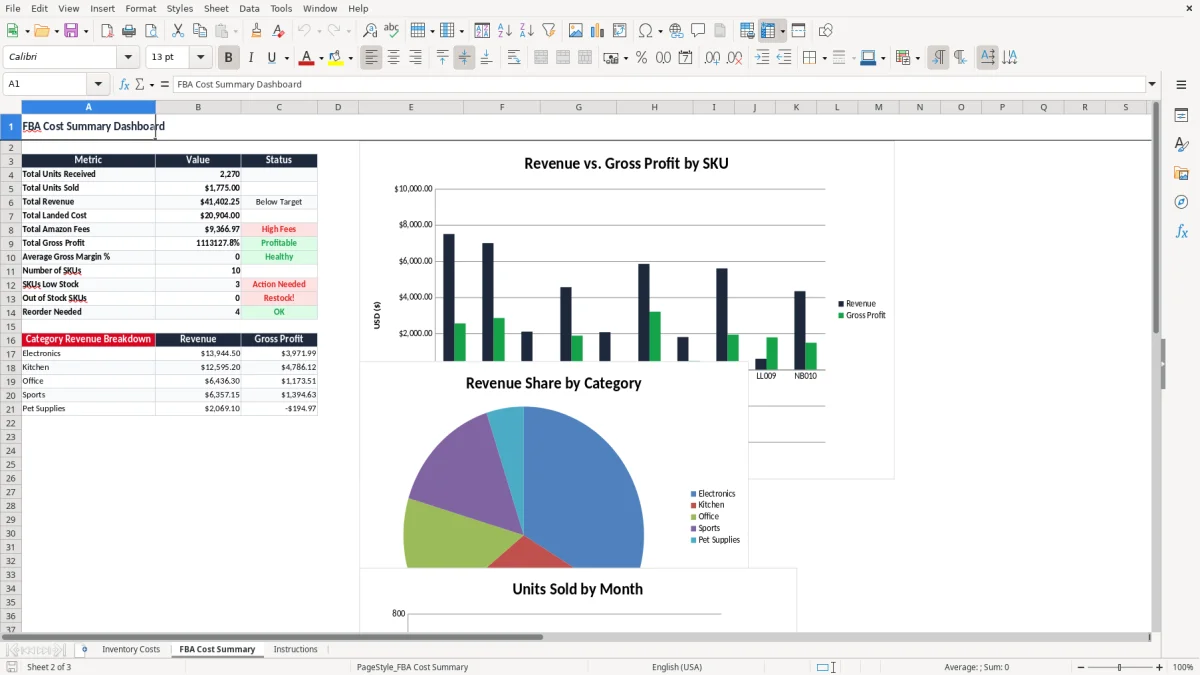Screen dimensions: 1200x675
Task: Format as Percent icon
Action: click(642, 58)
